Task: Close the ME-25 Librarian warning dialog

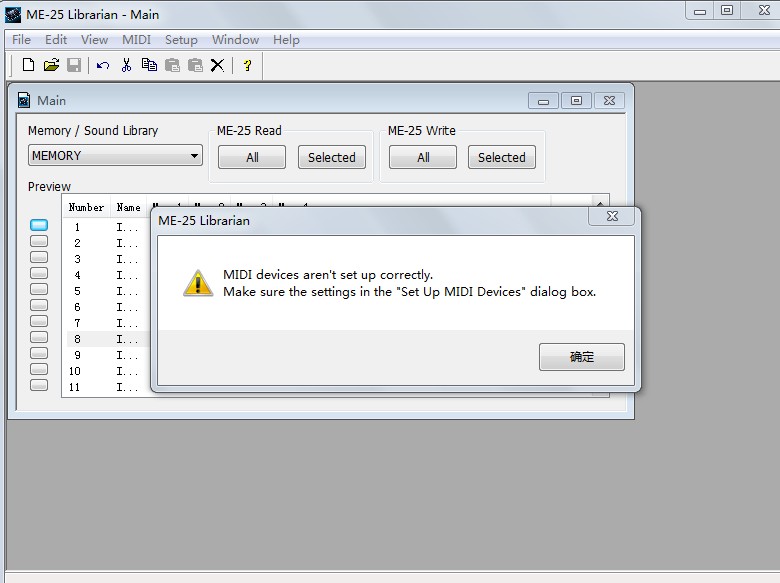Action: pos(612,216)
